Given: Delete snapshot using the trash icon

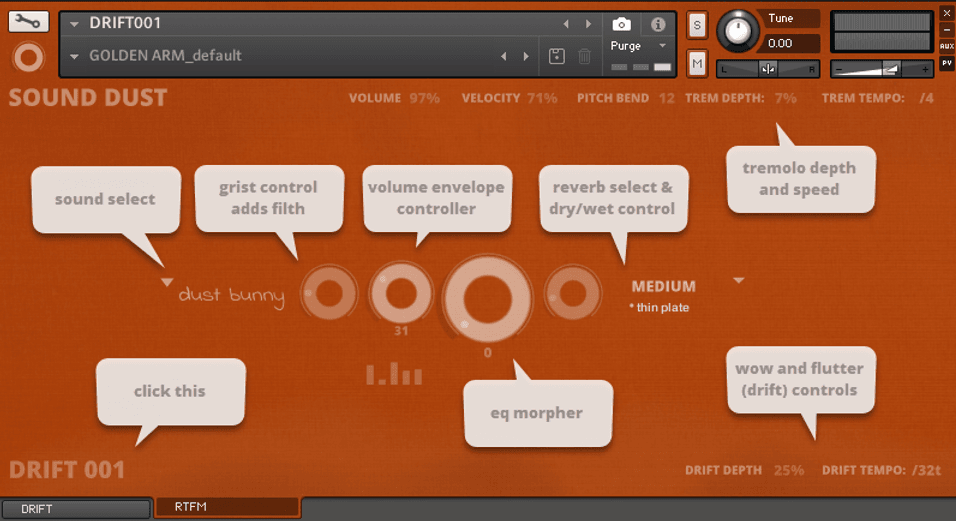Looking at the screenshot, I should click(x=584, y=56).
